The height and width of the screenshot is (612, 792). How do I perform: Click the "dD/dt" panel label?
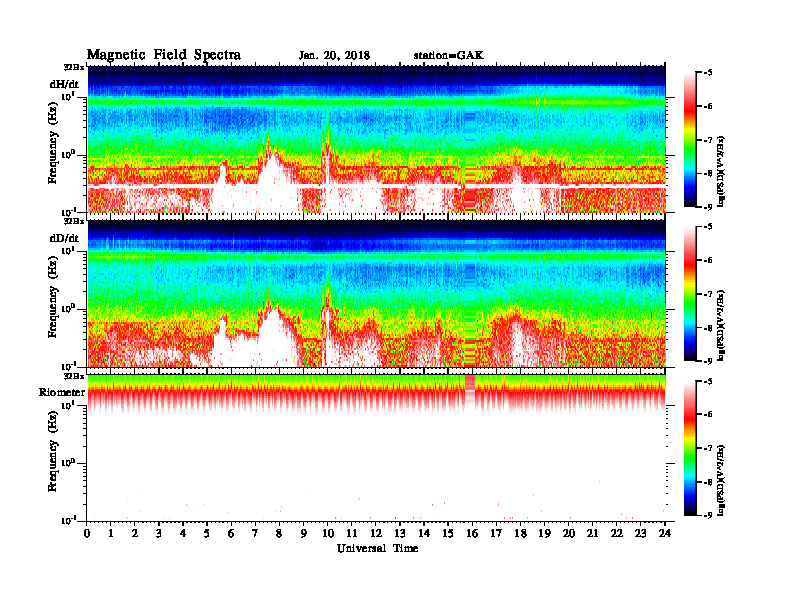click(x=64, y=238)
